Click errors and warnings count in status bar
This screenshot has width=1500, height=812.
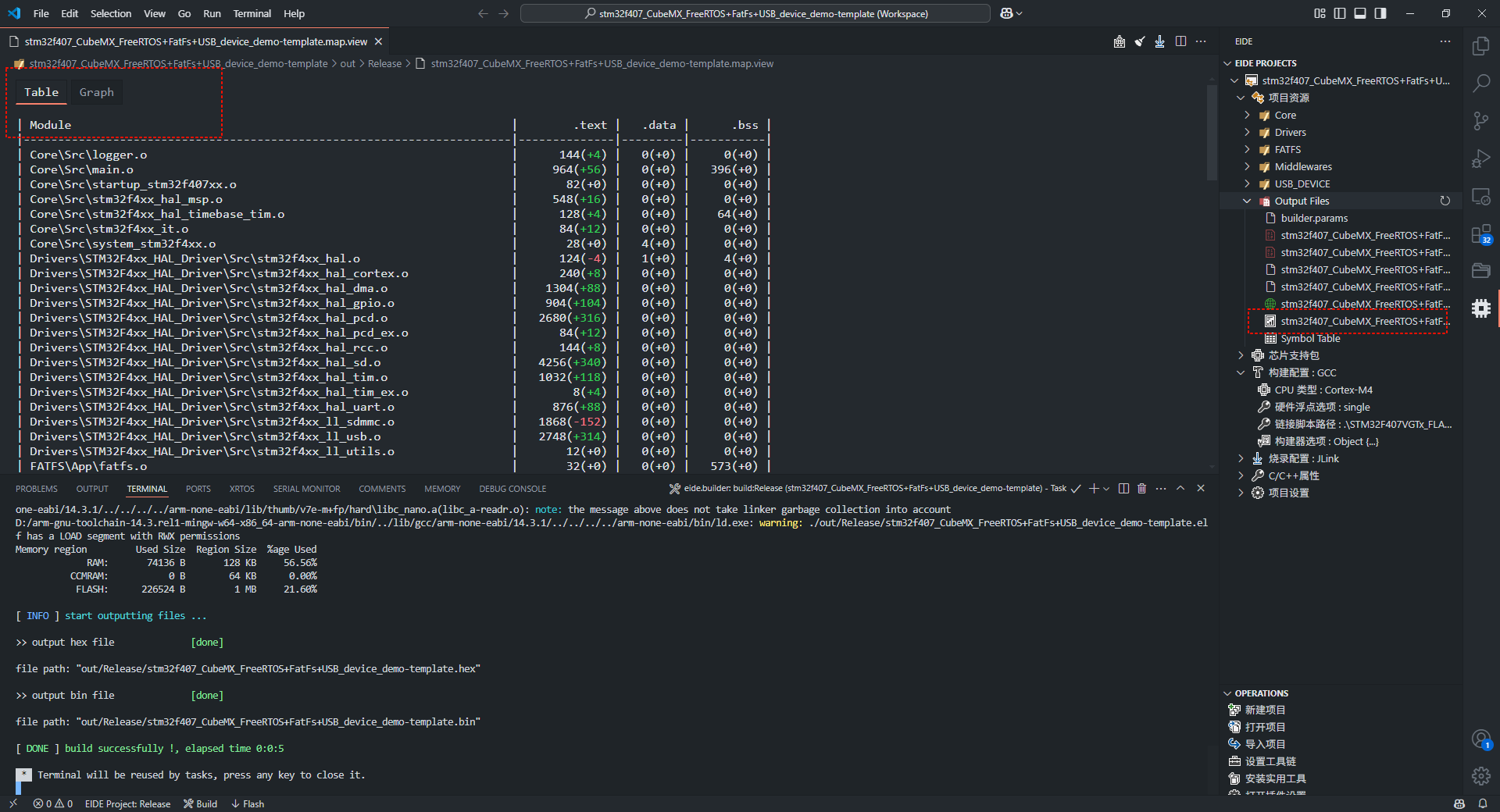53,803
